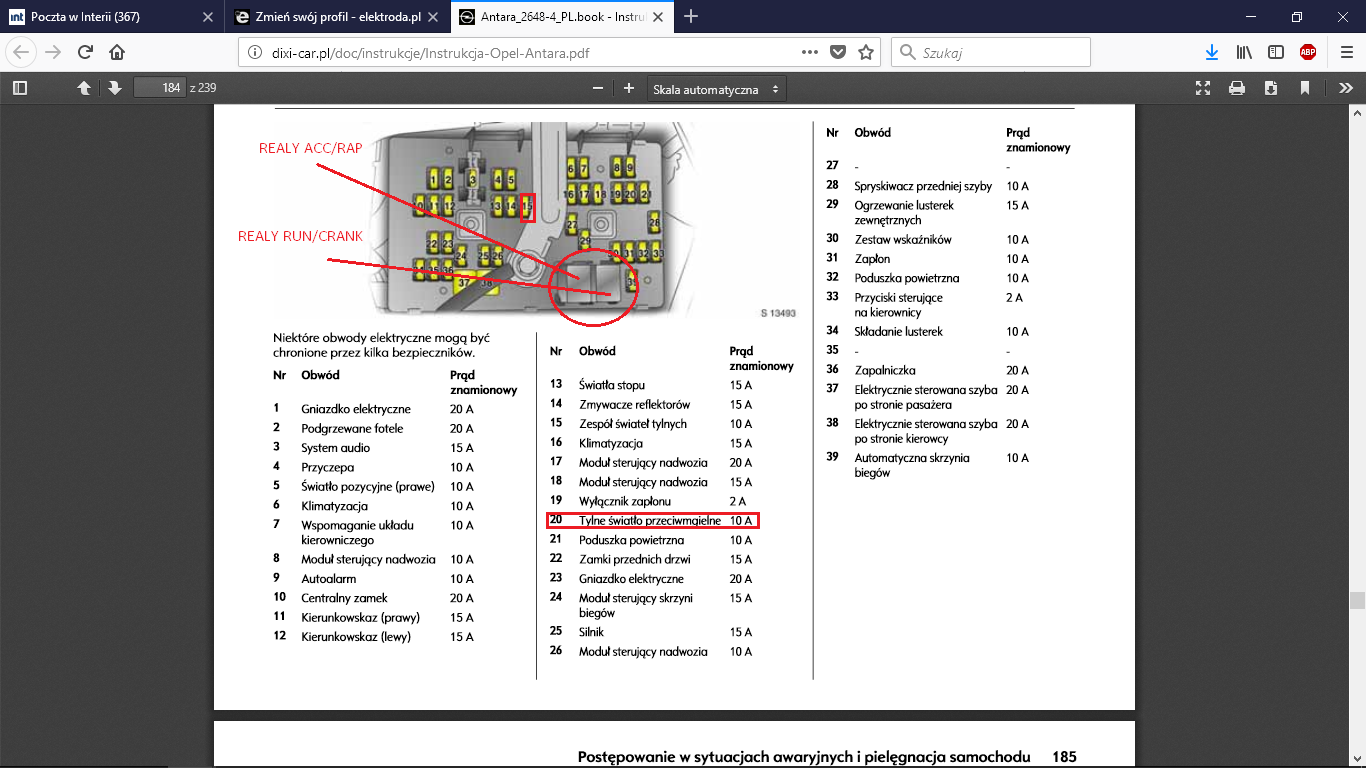
Task: Close the Poczta w Interii tab
Action: (207, 17)
